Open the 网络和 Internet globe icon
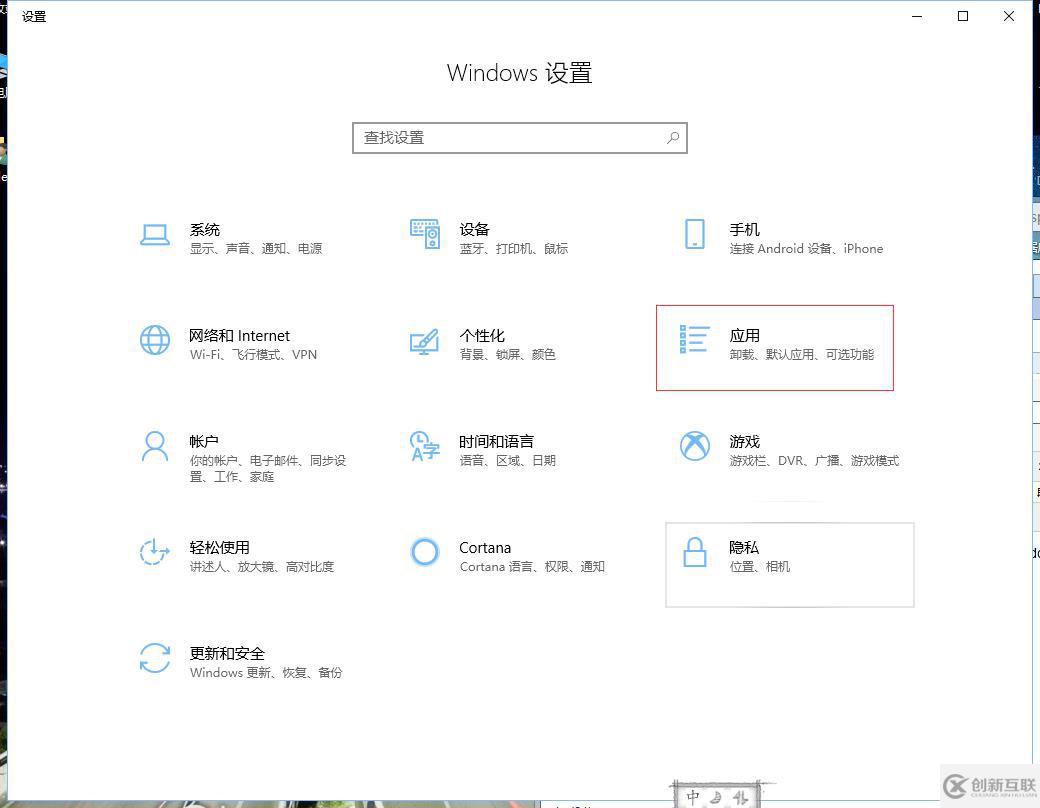This screenshot has width=1040, height=808. click(155, 340)
